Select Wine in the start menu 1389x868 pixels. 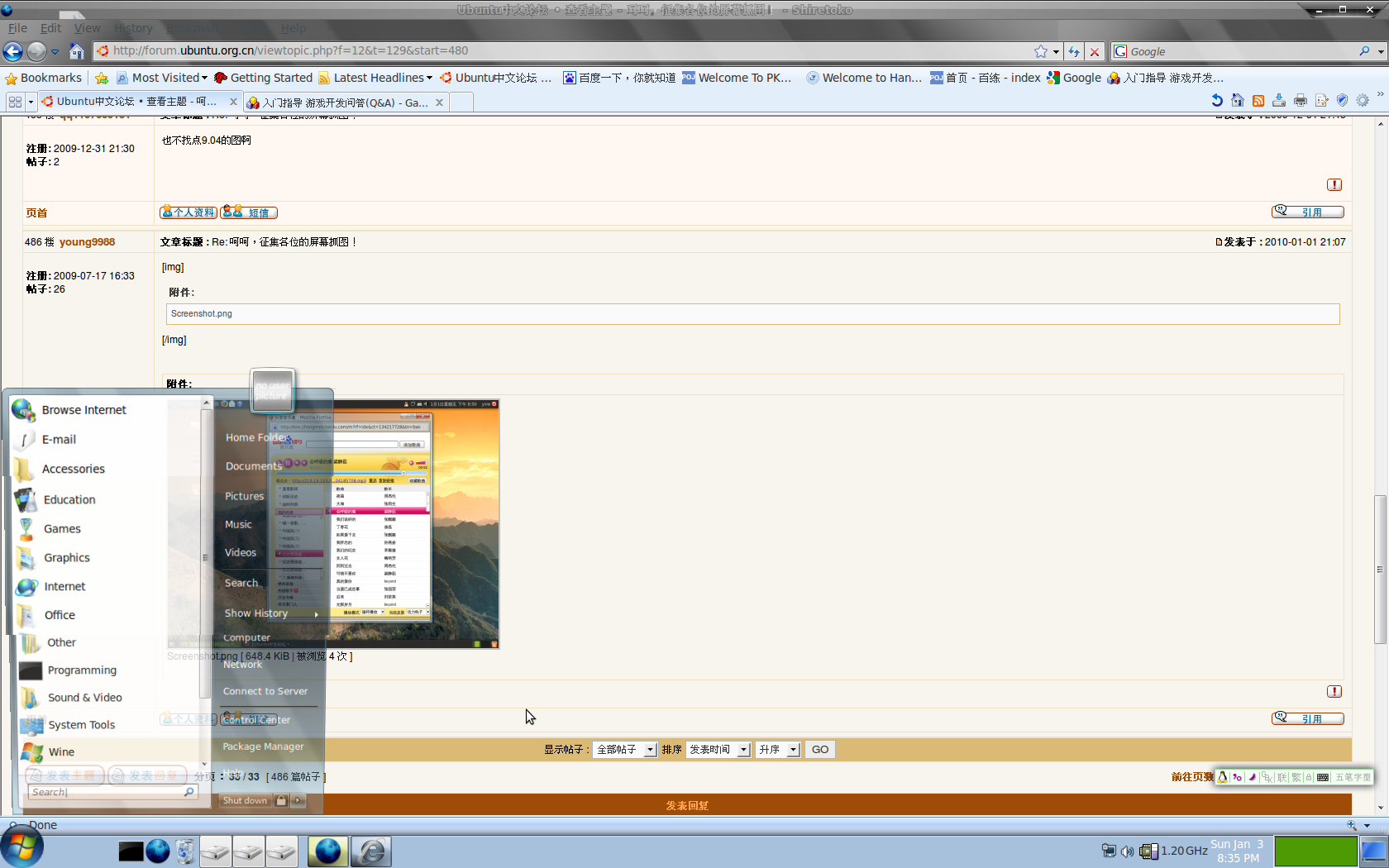(61, 752)
